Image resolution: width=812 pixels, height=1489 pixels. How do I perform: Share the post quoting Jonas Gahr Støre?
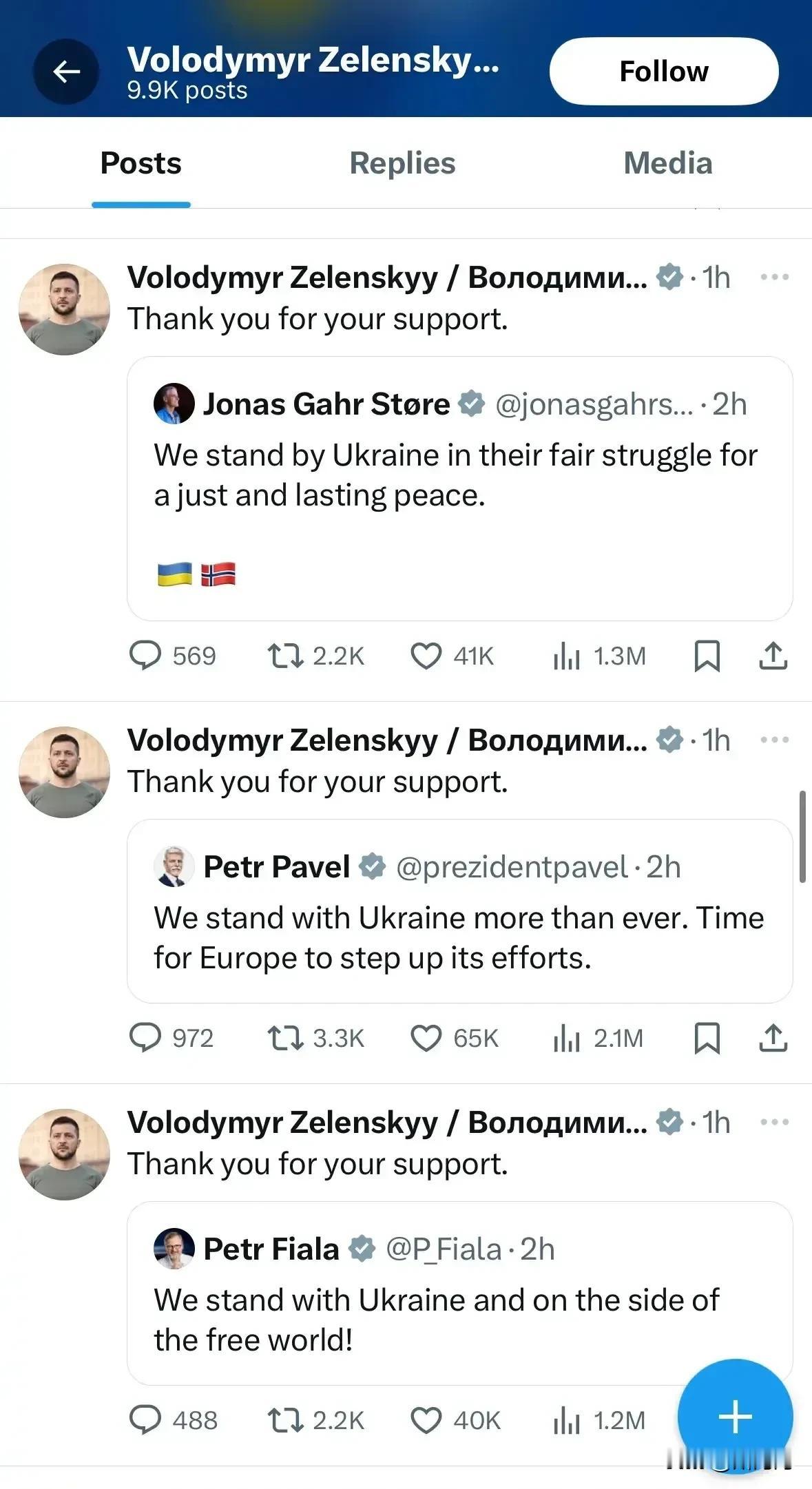coord(773,656)
